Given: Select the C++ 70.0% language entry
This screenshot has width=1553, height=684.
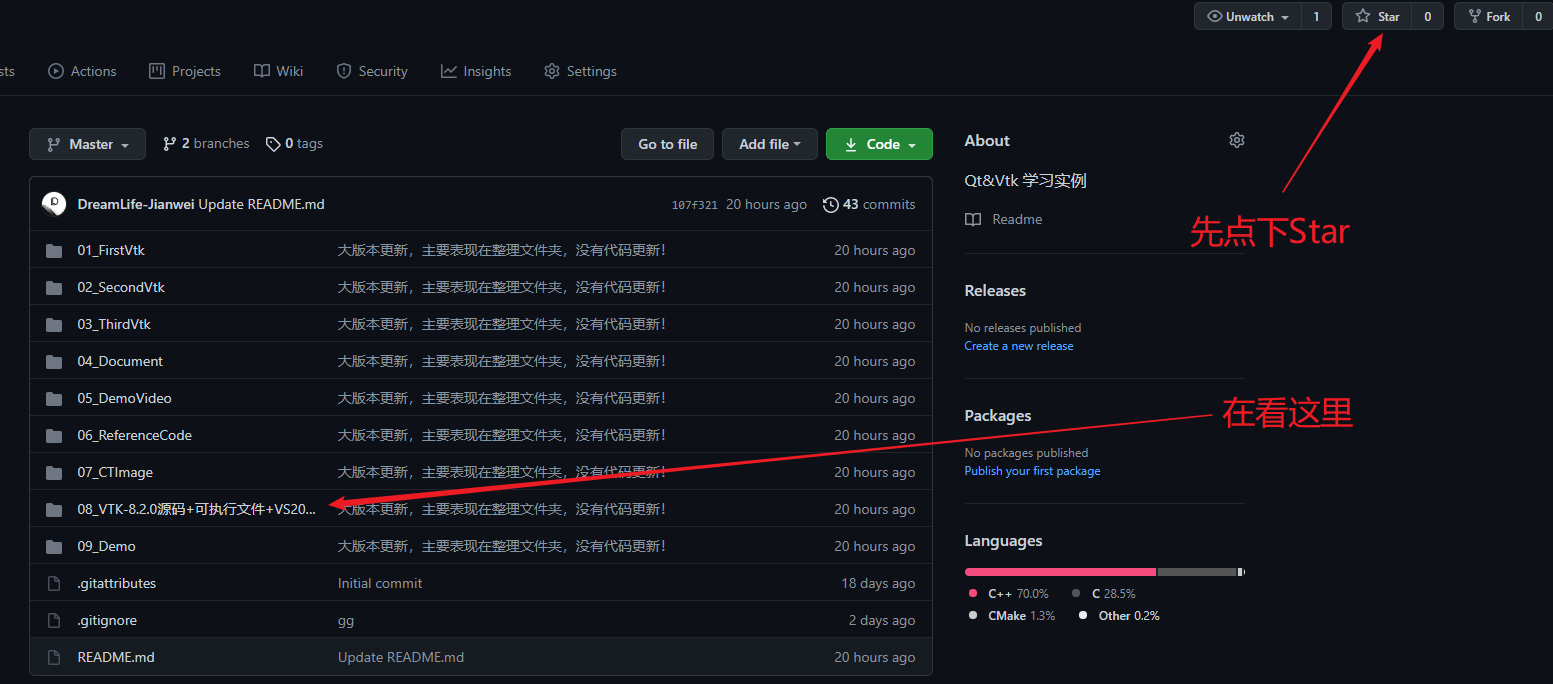Looking at the screenshot, I should coord(1009,593).
